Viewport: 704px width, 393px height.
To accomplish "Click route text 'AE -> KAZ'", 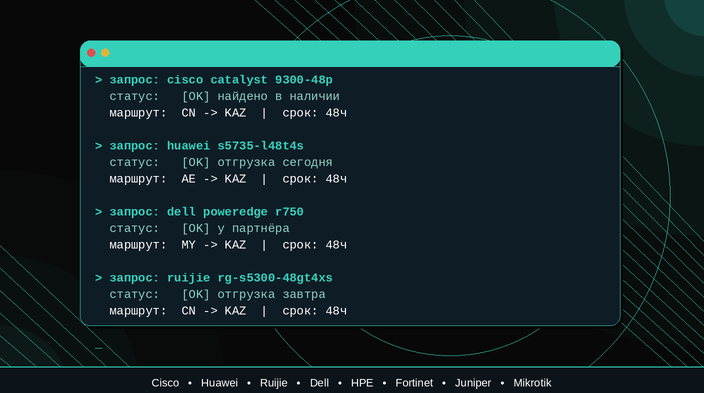I will click(x=214, y=179).
